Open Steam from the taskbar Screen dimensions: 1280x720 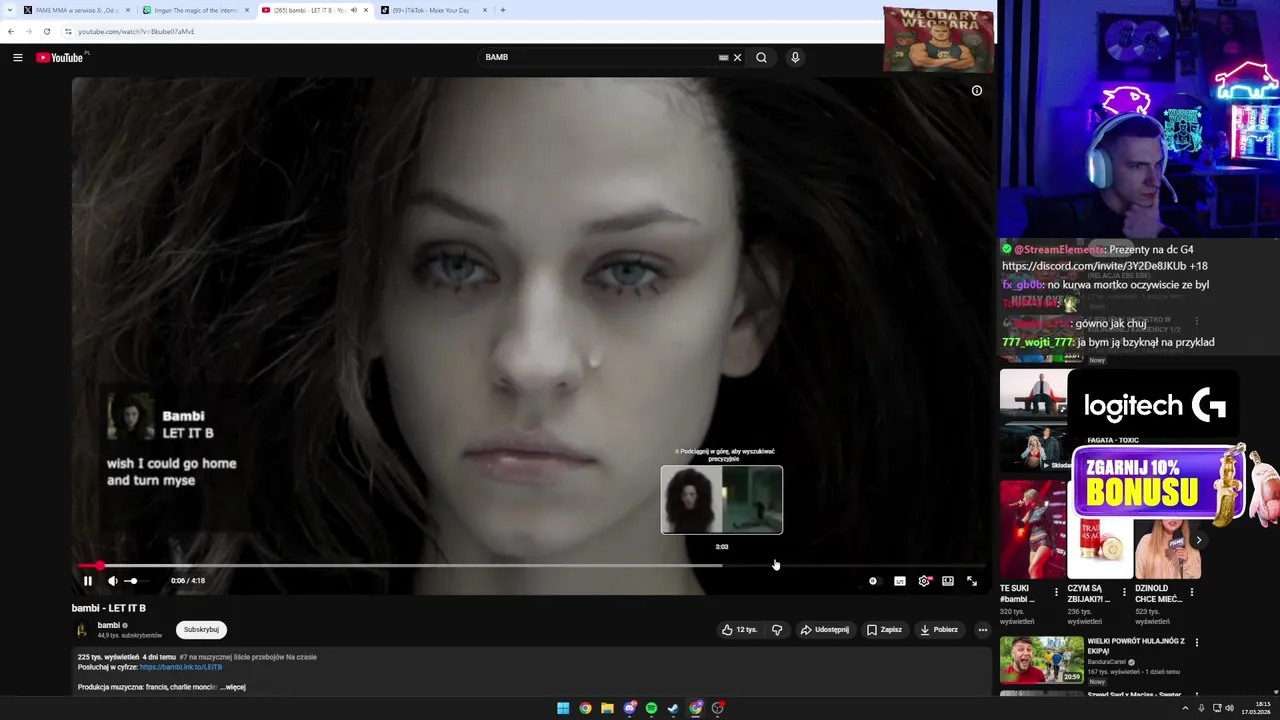[674, 708]
